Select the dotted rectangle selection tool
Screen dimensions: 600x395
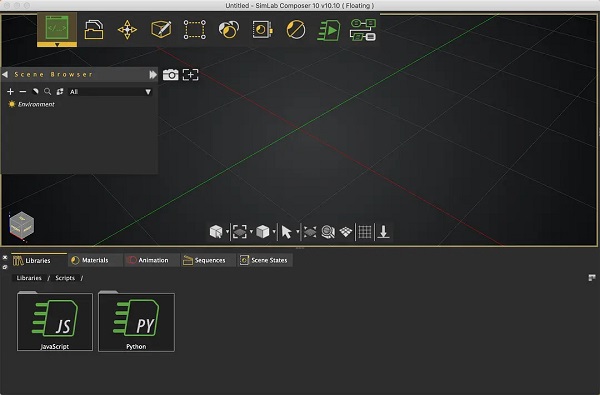pos(195,29)
